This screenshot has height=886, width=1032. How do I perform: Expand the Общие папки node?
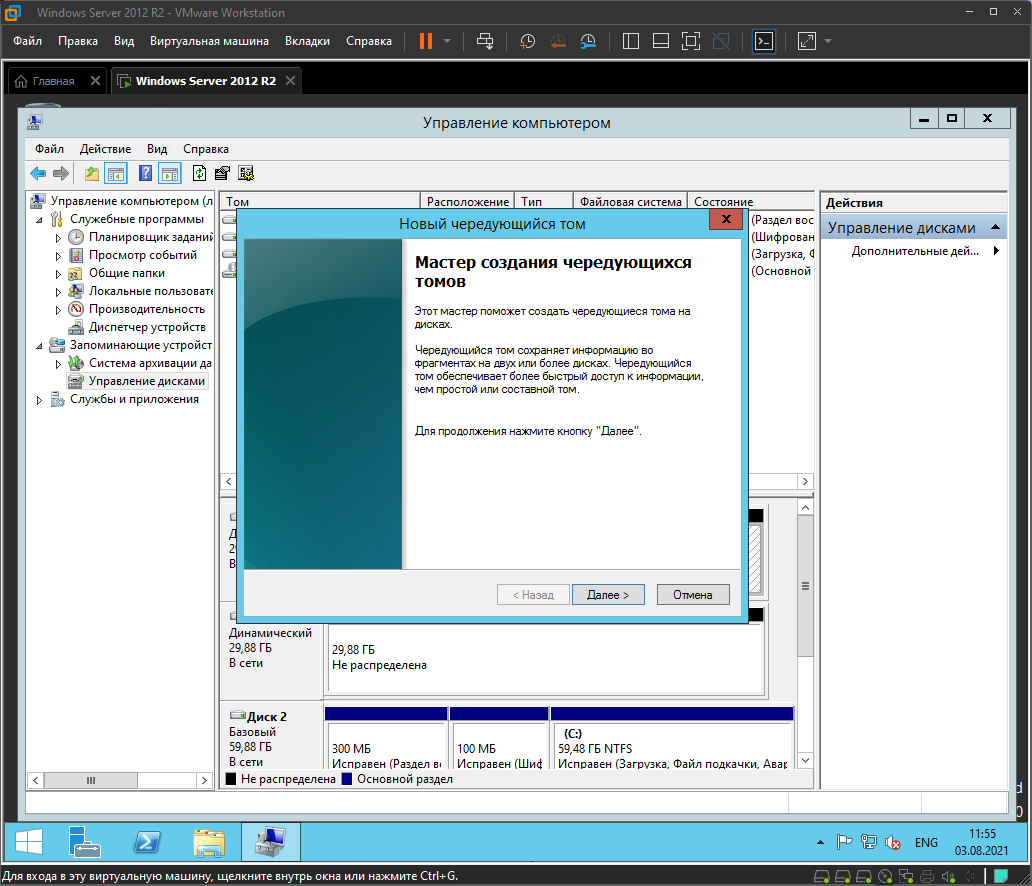[58, 274]
